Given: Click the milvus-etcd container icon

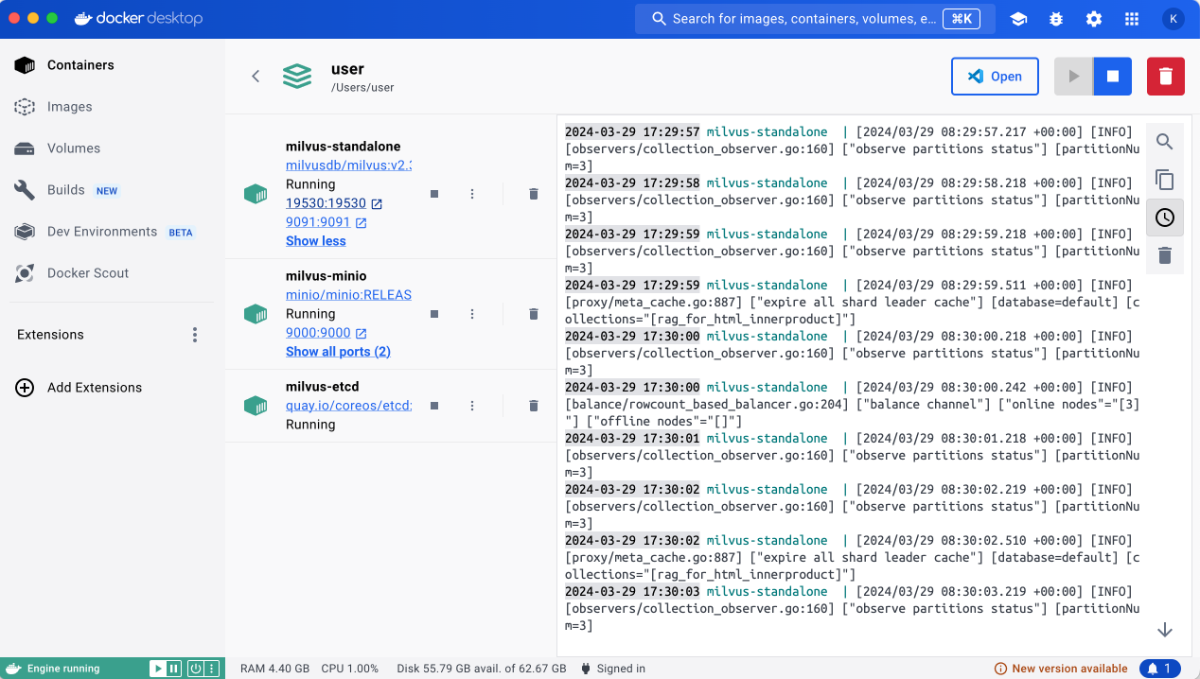Looking at the screenshot, I should [x=256, y=406].
